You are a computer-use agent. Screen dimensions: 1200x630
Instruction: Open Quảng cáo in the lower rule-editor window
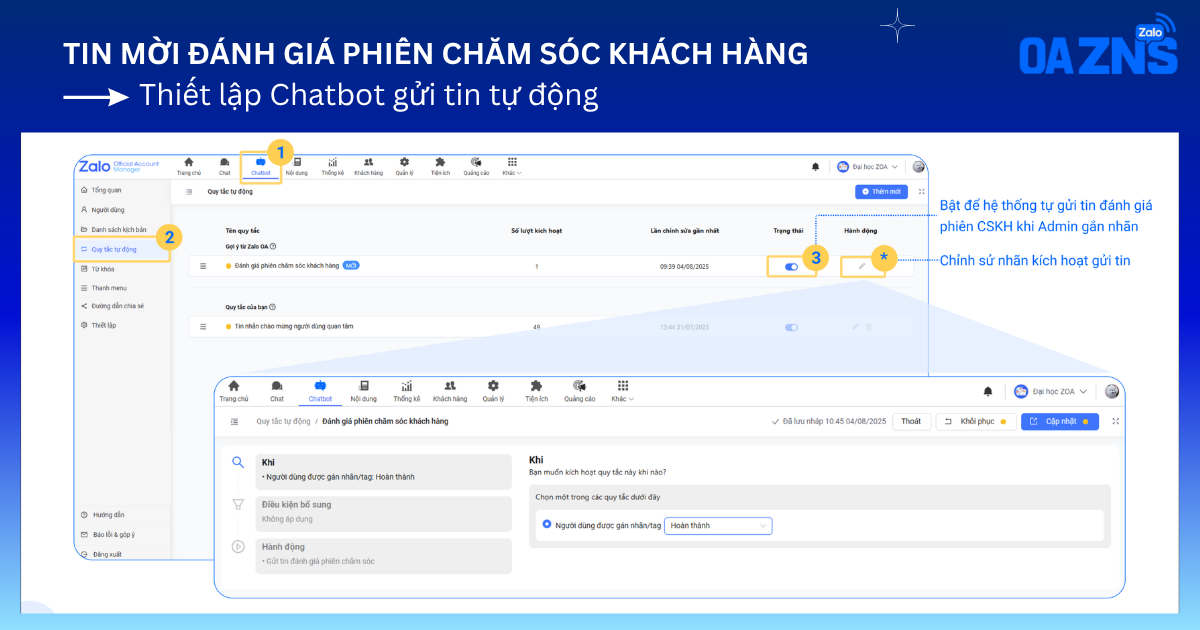click(x=580, y=391)
